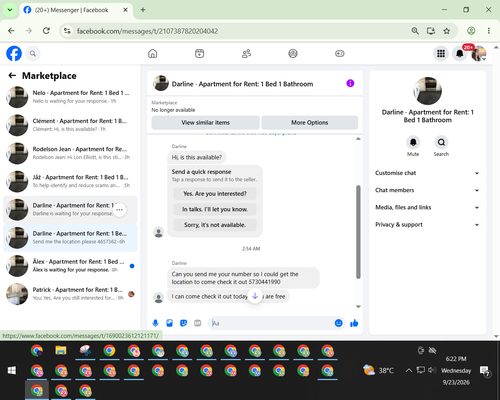Image resolution: width=500 pixels, height=400 pixels.
Task: Reload the page
Action: point(46,31)
